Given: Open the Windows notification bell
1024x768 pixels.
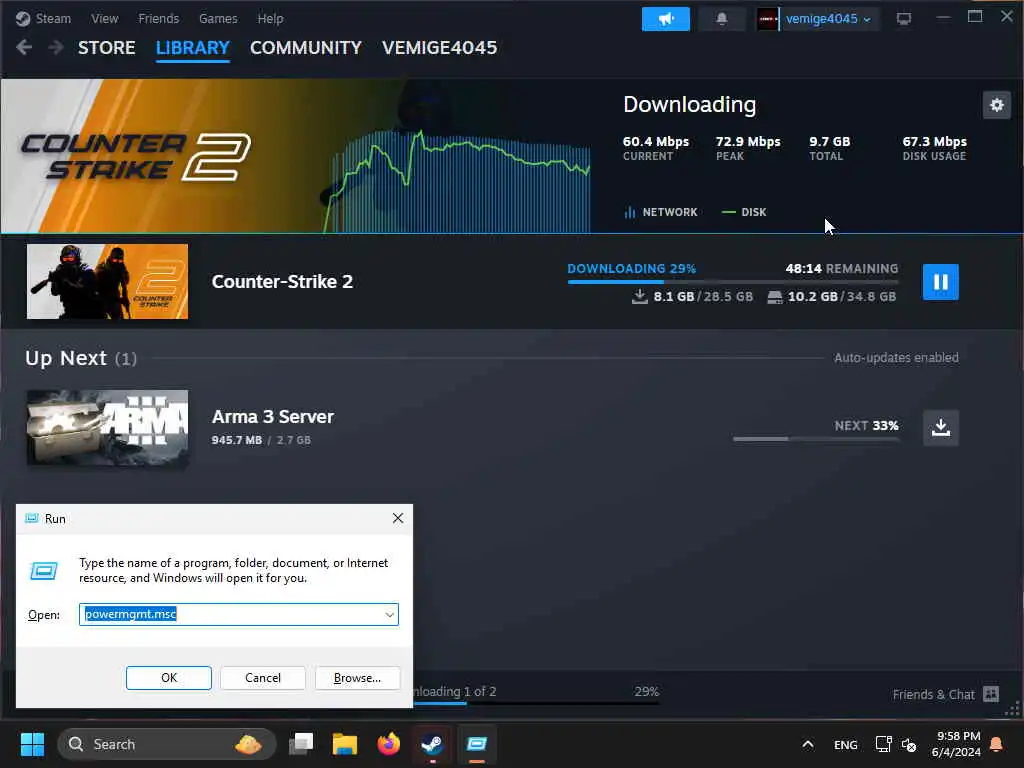Looking at the screenshot, I should tap(997, 744).
